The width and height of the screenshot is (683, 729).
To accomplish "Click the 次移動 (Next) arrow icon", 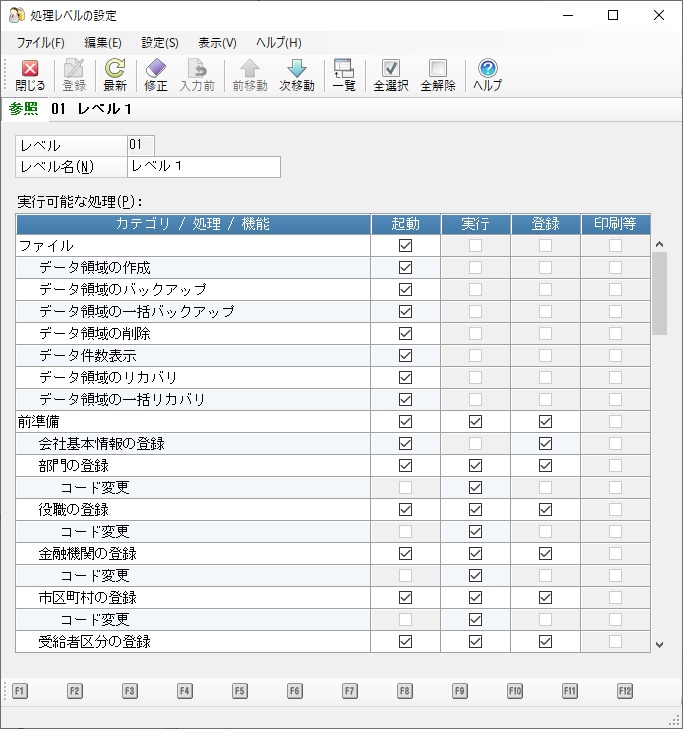I will coord(297,69).
